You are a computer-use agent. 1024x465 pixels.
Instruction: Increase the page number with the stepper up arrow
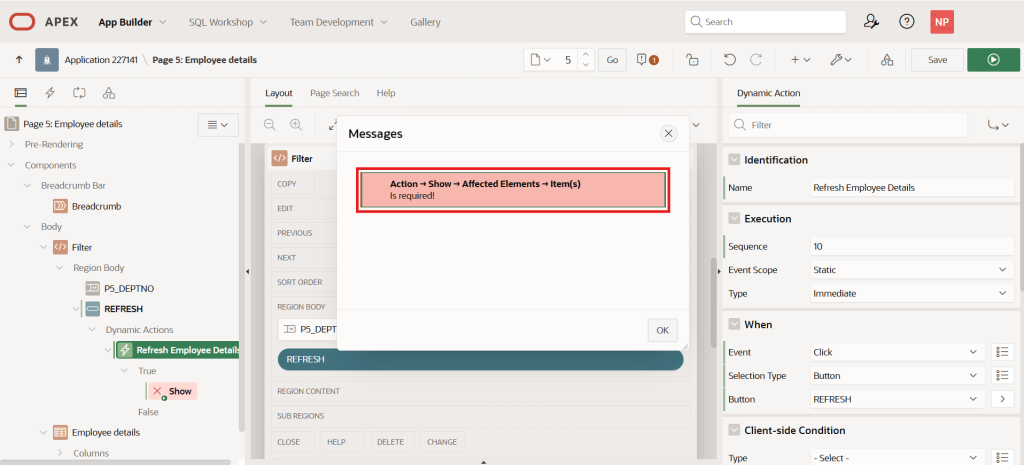click(585, 55)
